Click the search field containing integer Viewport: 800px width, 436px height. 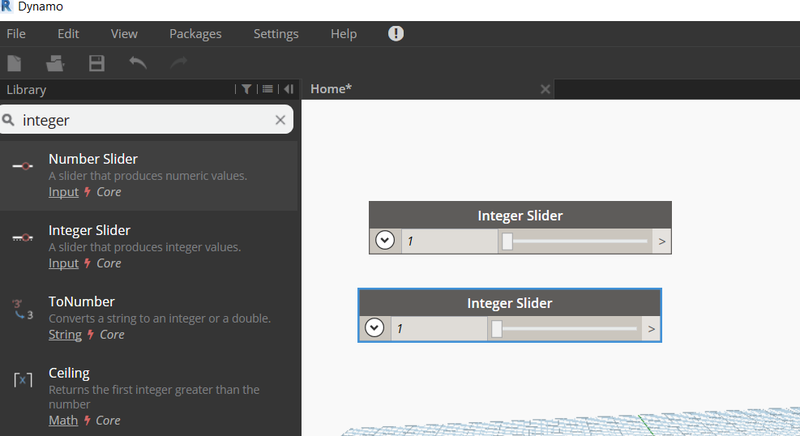tap(146, 120)
